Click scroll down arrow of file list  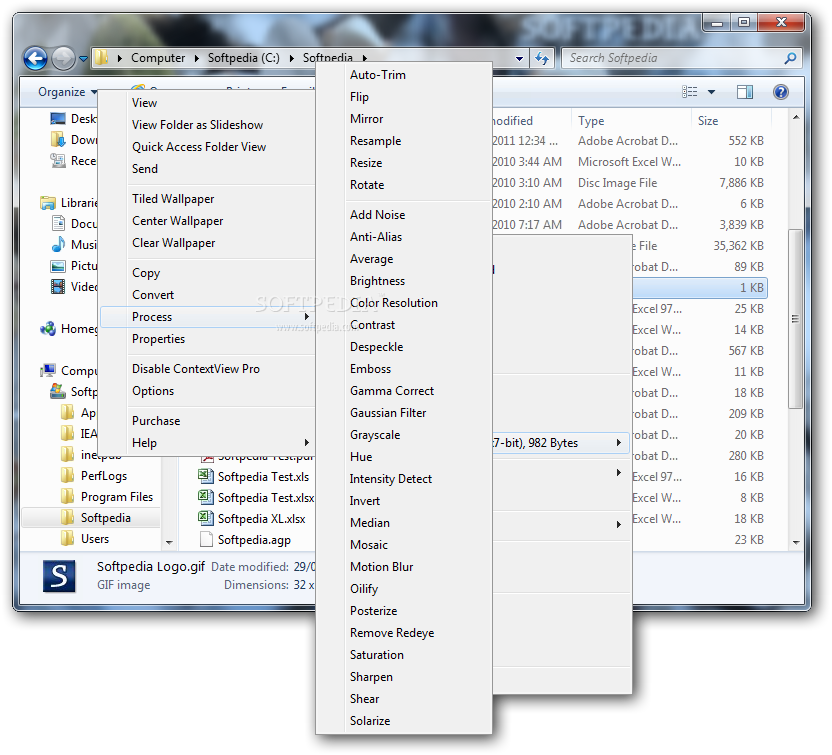(x=795, y=542)
